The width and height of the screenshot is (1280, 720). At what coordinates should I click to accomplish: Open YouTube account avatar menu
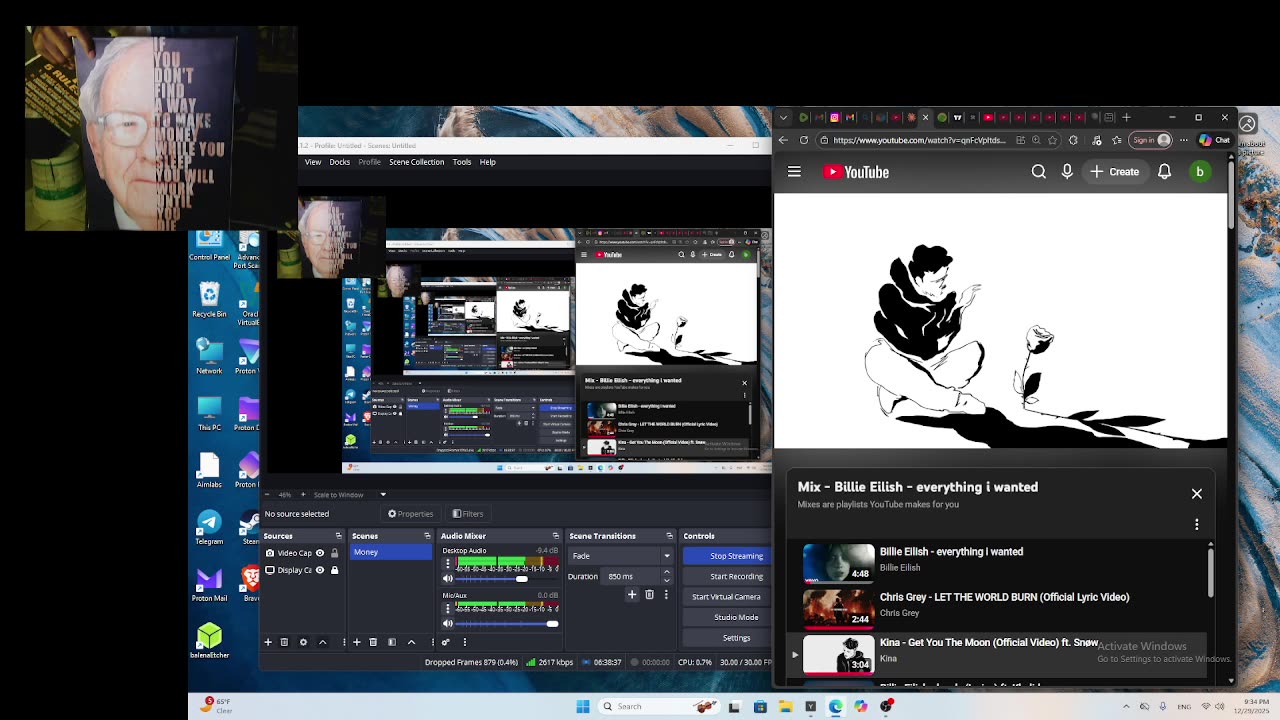(x=1200, y=172)
